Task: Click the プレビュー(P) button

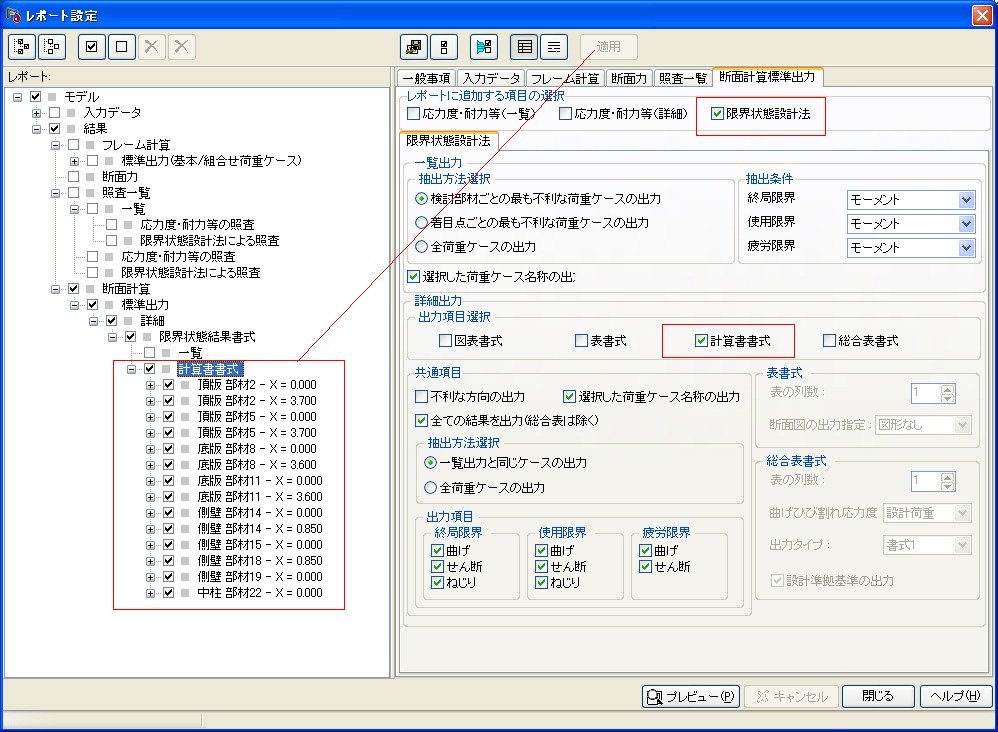Action: pyautogui.click(x=691, y=696)
